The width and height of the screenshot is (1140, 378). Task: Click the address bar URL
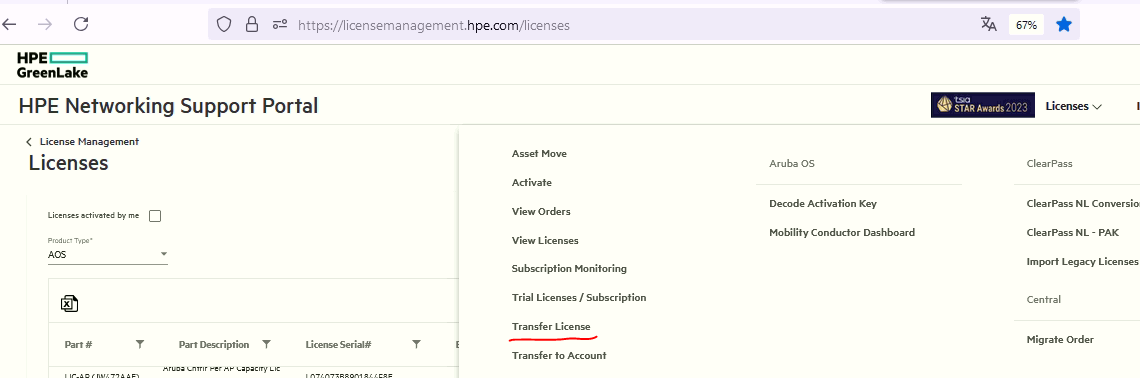(x=434, y=25)
